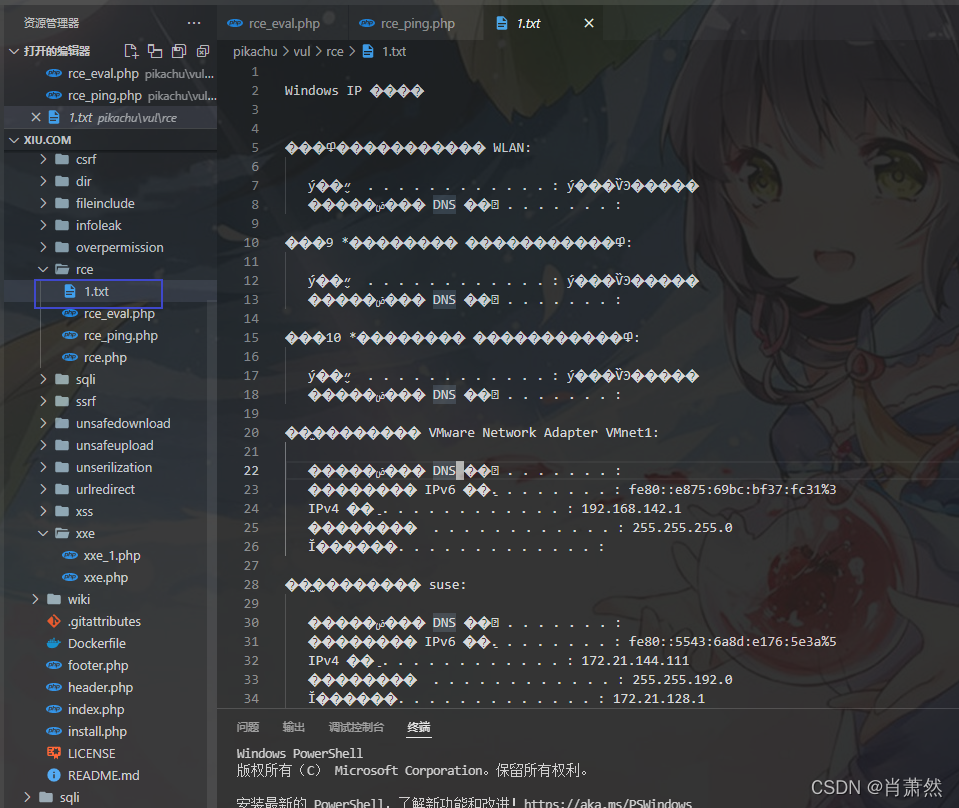
Task: Click the README.md info icon
Action: click(54, 775)
